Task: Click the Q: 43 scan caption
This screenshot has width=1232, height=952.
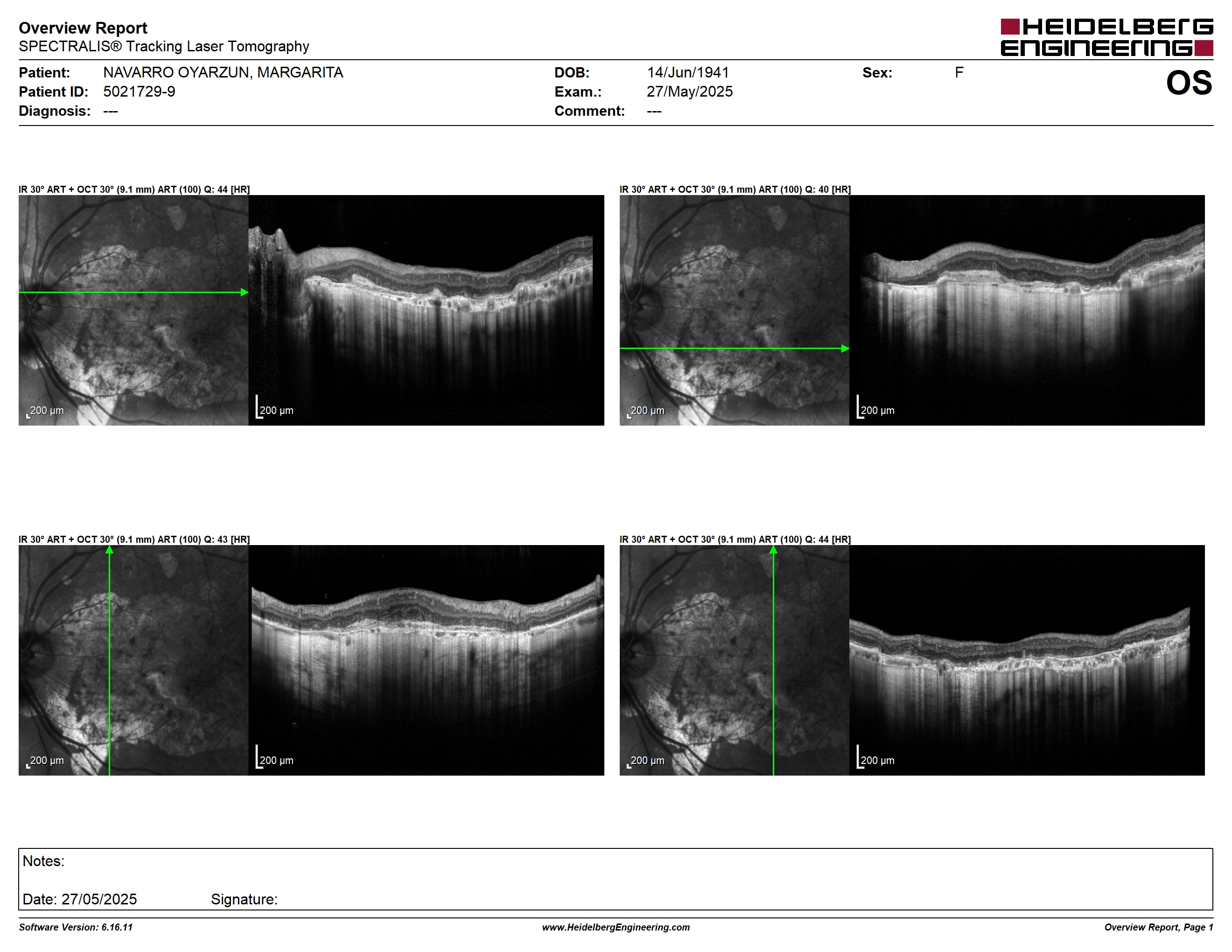Action: tap(134, 540)
